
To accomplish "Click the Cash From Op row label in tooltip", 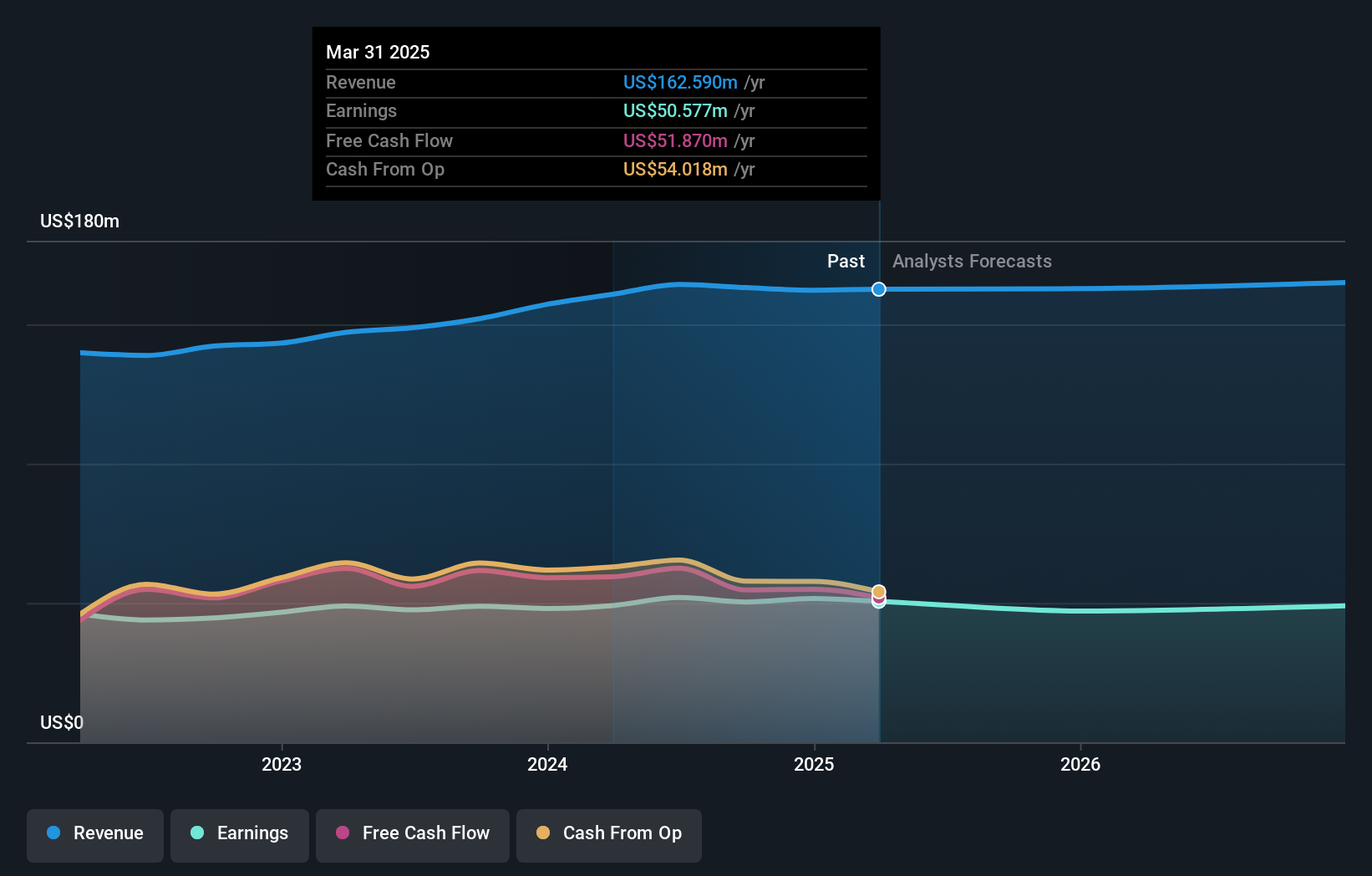I will [385, 169].
